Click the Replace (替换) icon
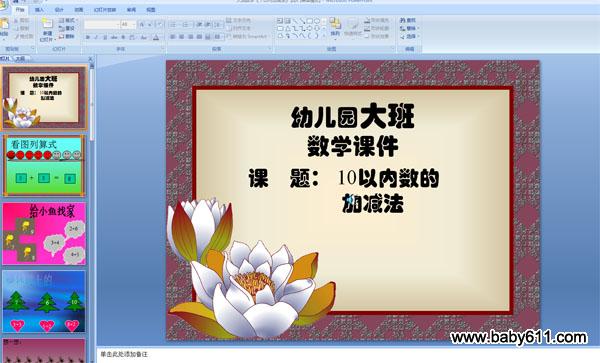600x363 pixels. click(x=403, y=29)
